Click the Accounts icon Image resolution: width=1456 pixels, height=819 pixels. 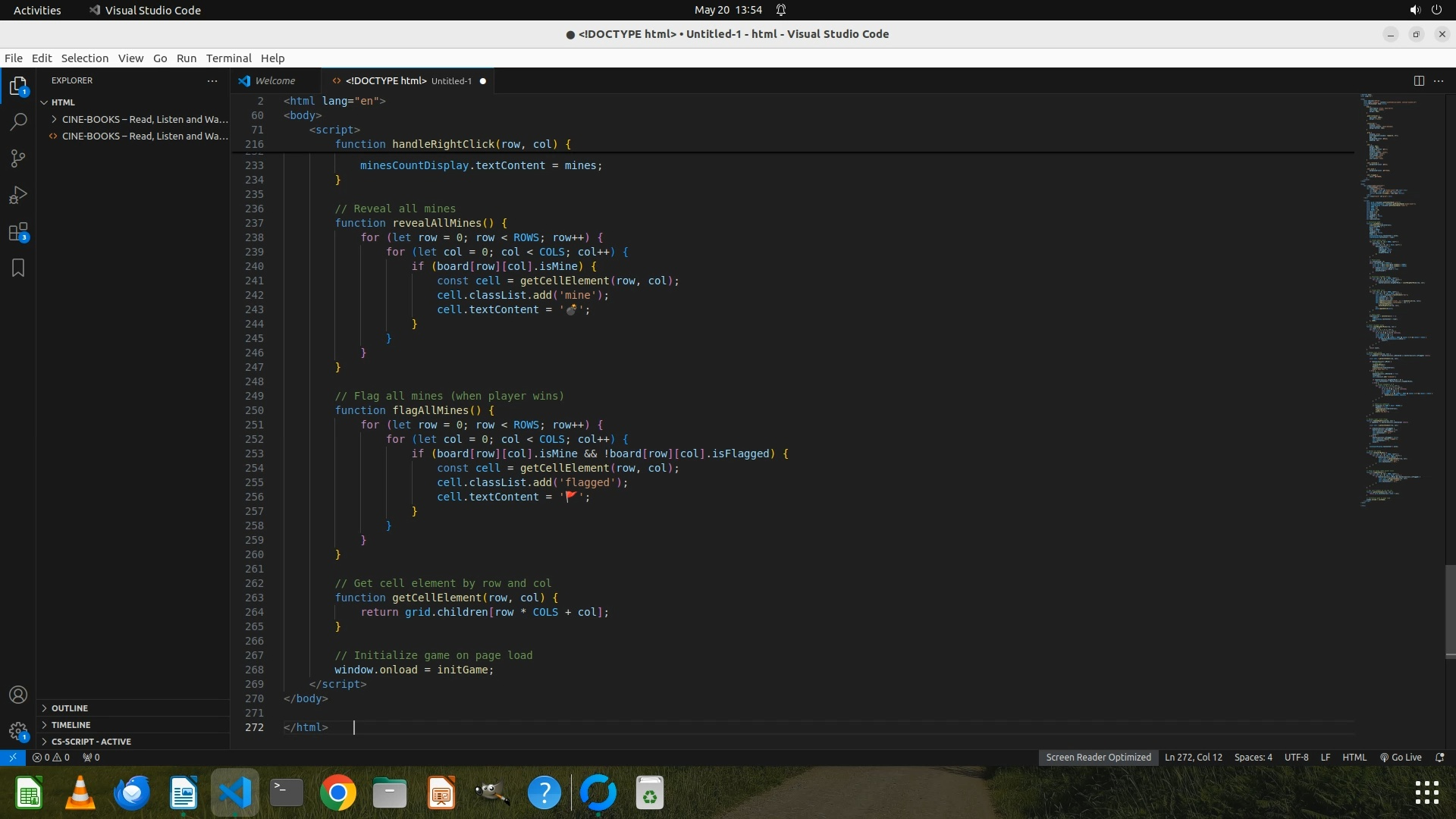click(x=18, y=695)
